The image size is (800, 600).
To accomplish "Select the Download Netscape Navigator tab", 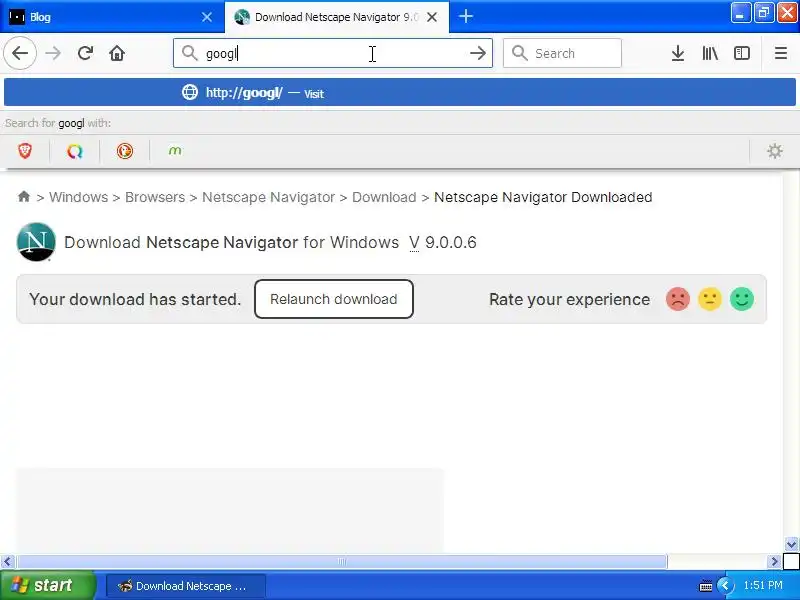I will coord(337,17).
